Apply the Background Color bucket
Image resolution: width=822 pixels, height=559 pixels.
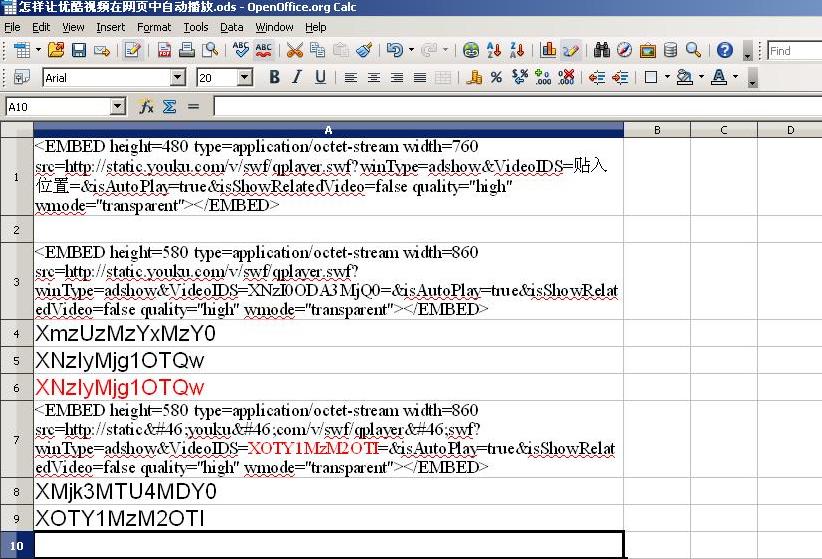pos(685,78)
